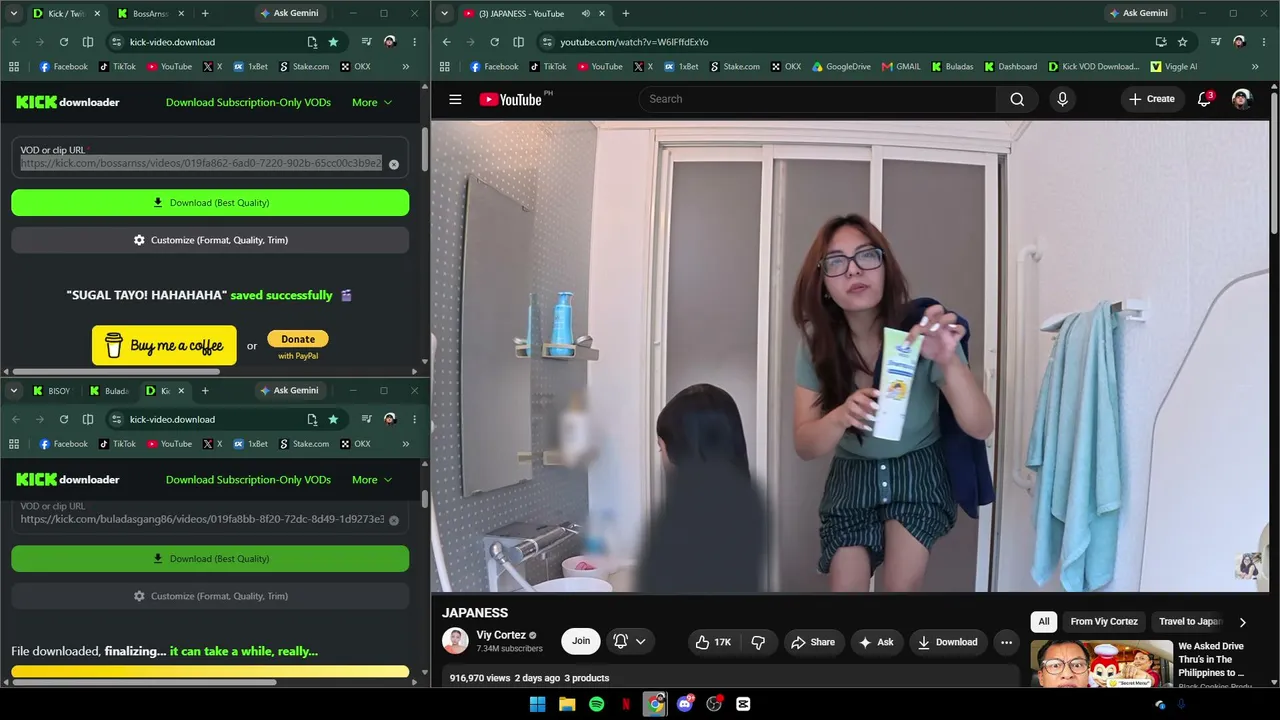This screenshot has width=1280, height=720.
Task: Open YouTube guide hamburger menu
Action: point(455,99)
